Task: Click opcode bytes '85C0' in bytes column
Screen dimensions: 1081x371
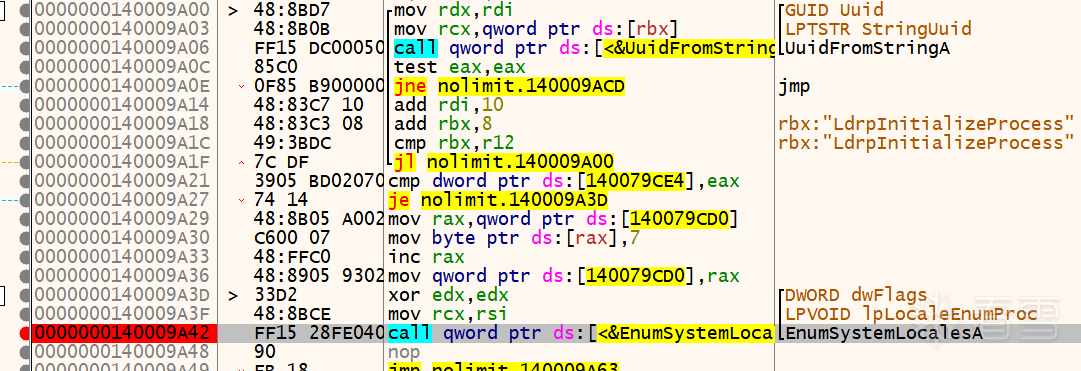Action: 276,67
